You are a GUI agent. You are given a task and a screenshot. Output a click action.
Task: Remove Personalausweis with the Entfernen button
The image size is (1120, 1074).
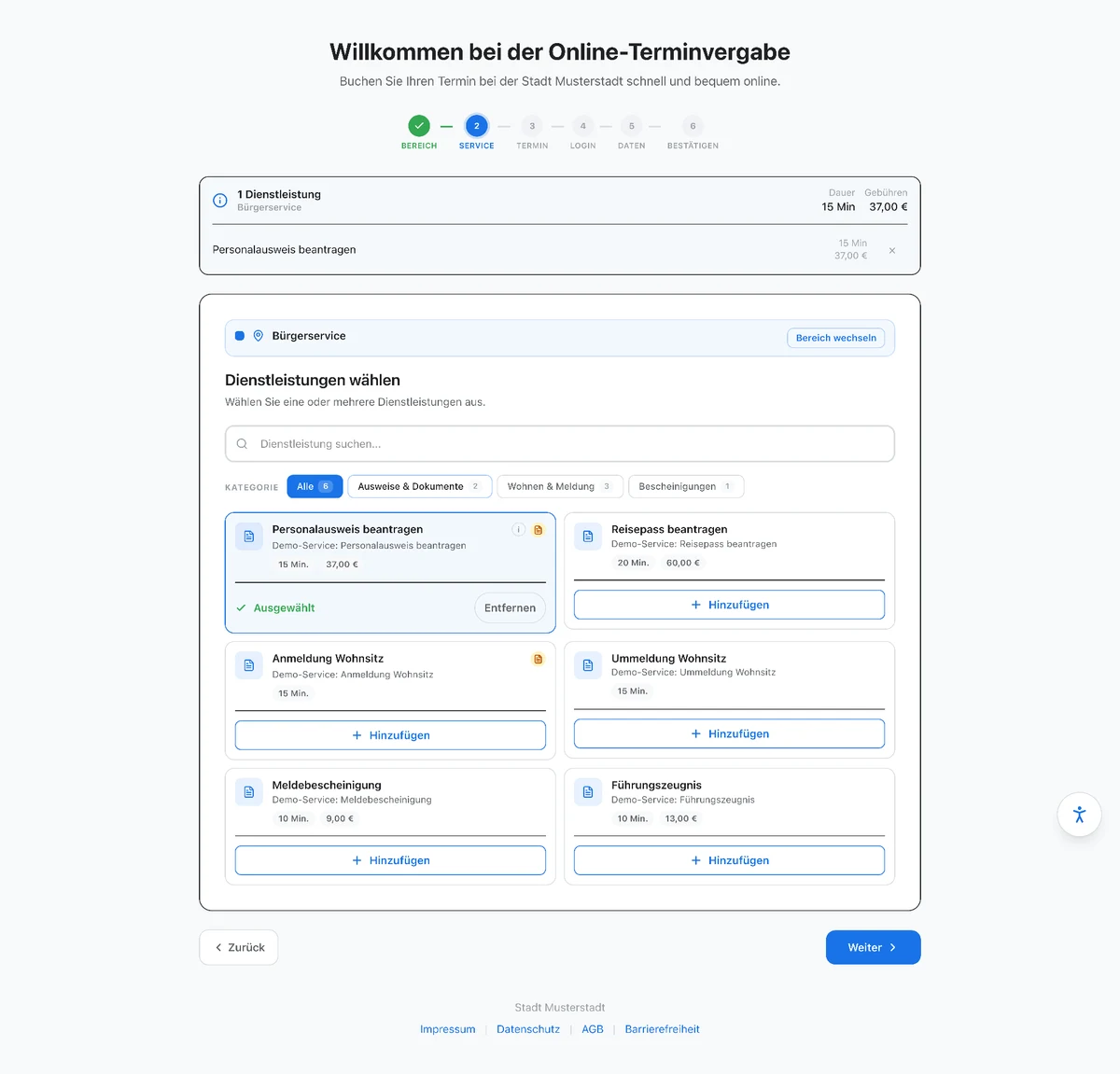(510, 608)
